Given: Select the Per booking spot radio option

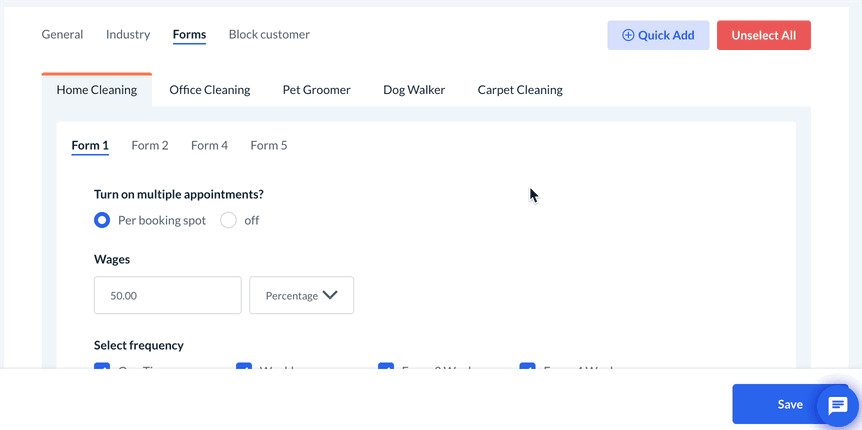Looking at the screenshot, I should coord(102,220).
